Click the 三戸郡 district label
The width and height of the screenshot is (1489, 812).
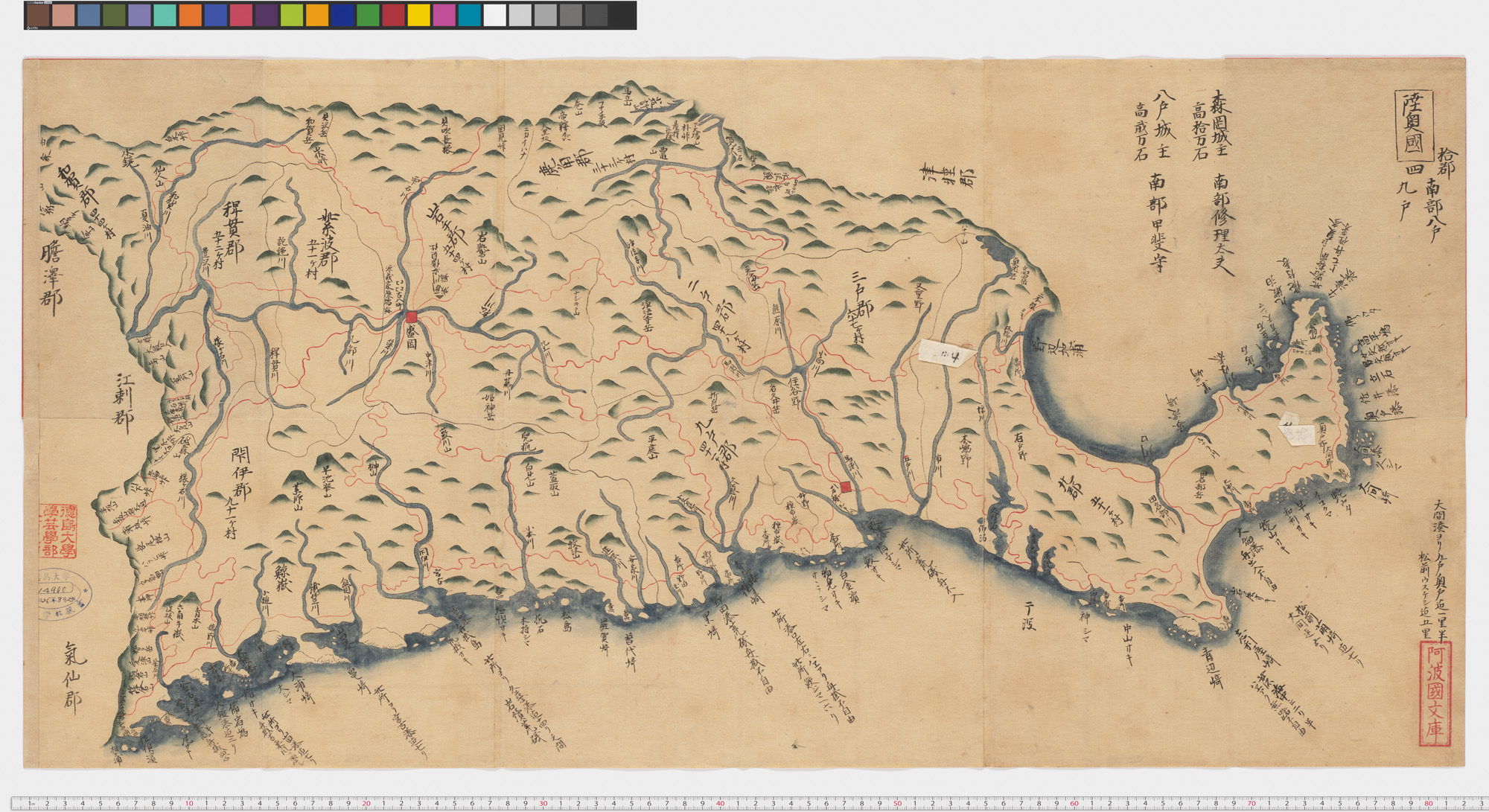861,295
